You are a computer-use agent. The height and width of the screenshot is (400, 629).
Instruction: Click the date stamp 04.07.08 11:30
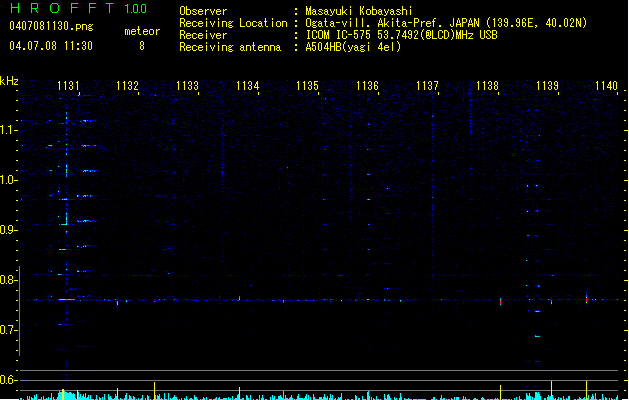pyautogui.click(x=51, y=46)
